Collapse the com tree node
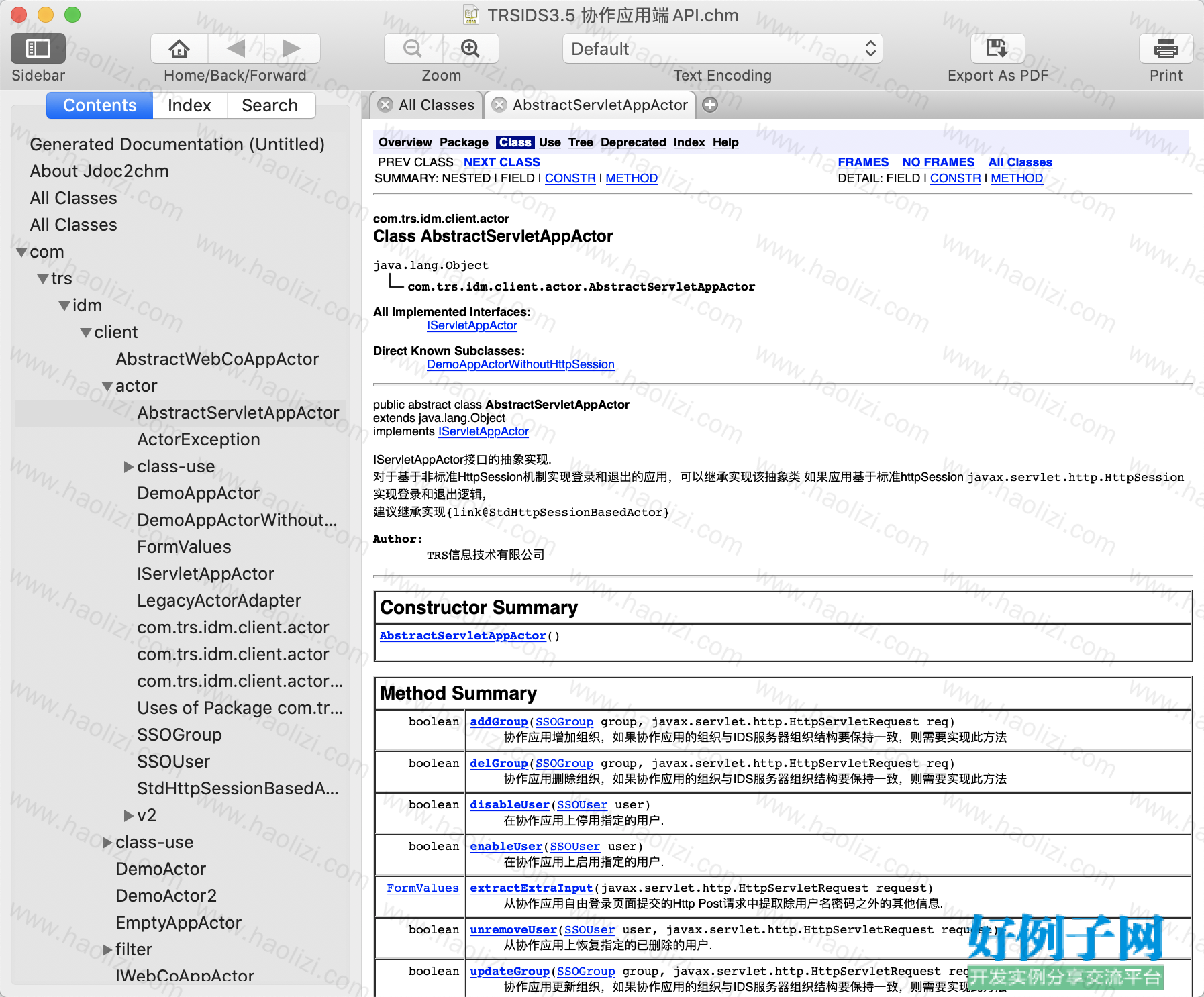 (22, 252)
